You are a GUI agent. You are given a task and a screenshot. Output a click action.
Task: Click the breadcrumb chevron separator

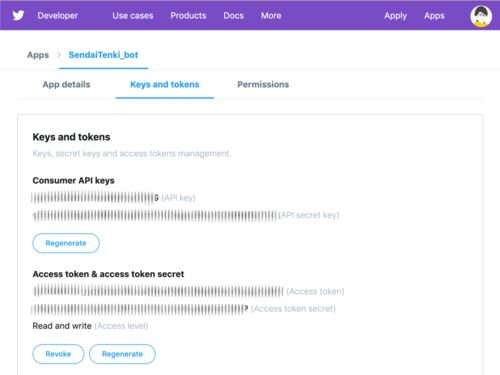point(59,55)
